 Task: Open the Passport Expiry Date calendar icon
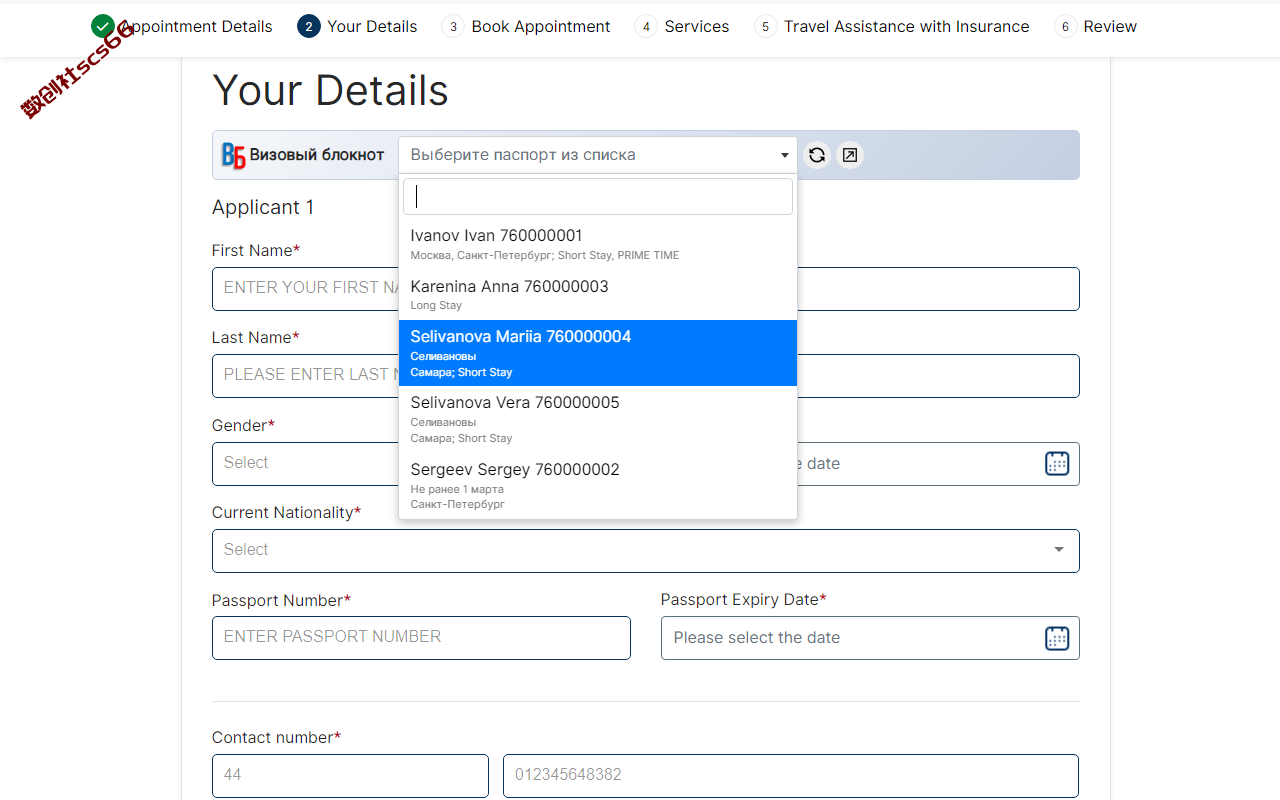[1057, 638]
